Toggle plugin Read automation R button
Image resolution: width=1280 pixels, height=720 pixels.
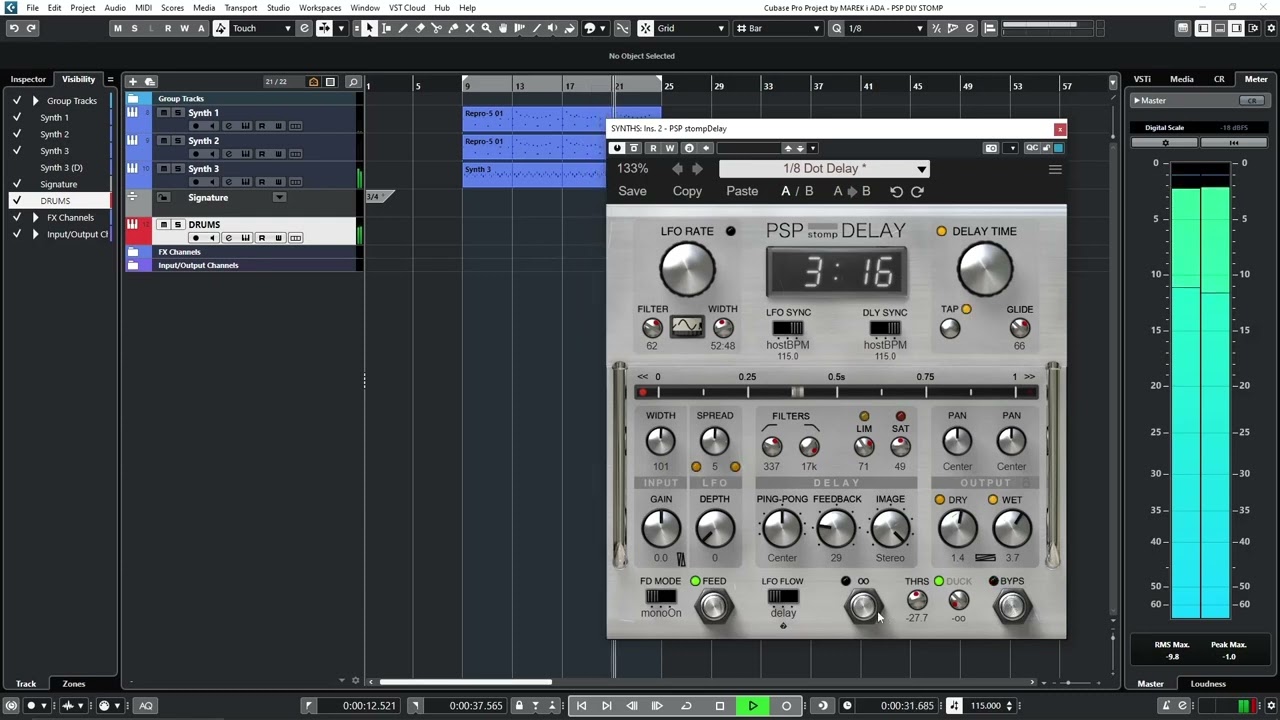(x=653, y=148)
